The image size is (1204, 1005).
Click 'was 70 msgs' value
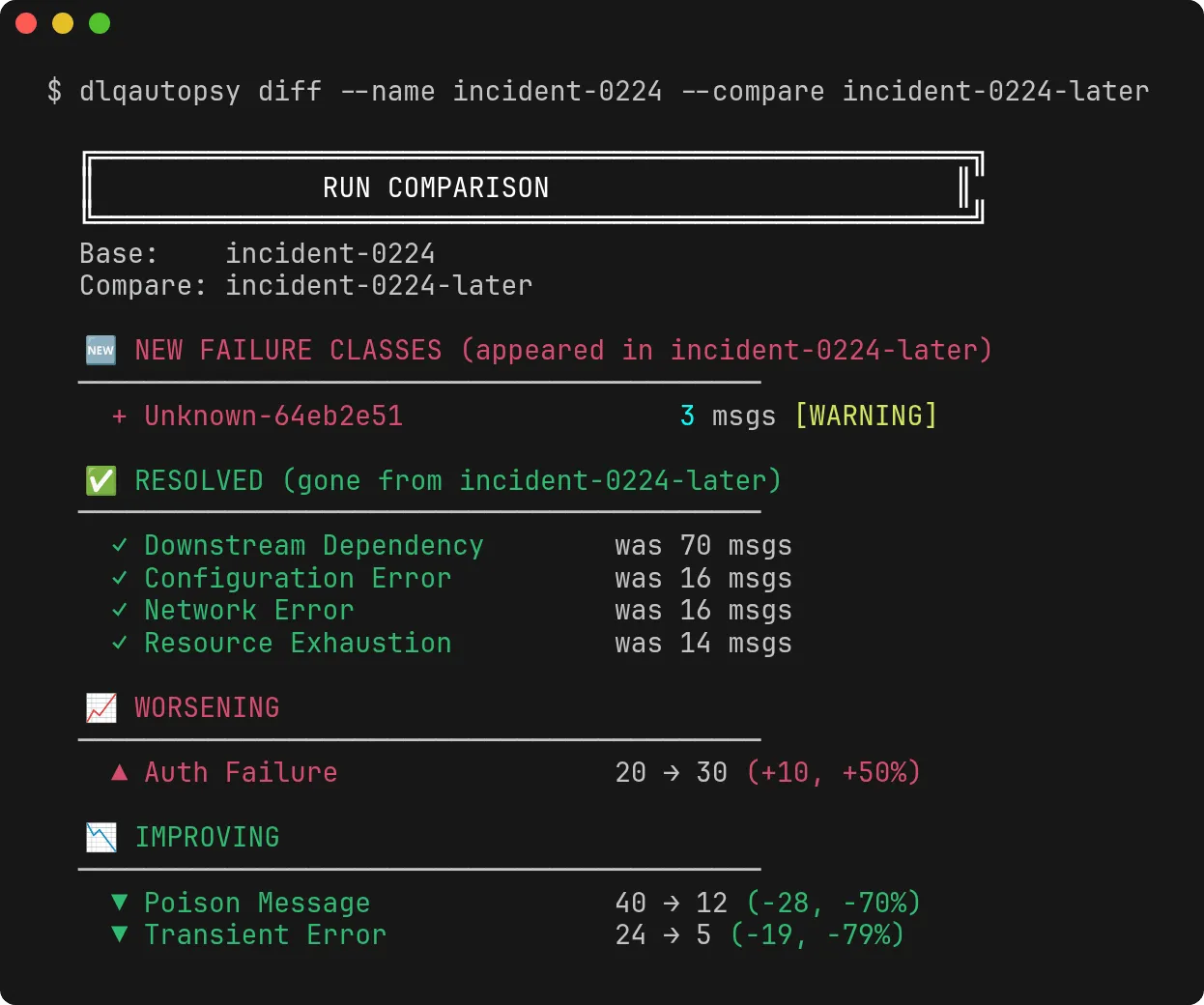703,546
